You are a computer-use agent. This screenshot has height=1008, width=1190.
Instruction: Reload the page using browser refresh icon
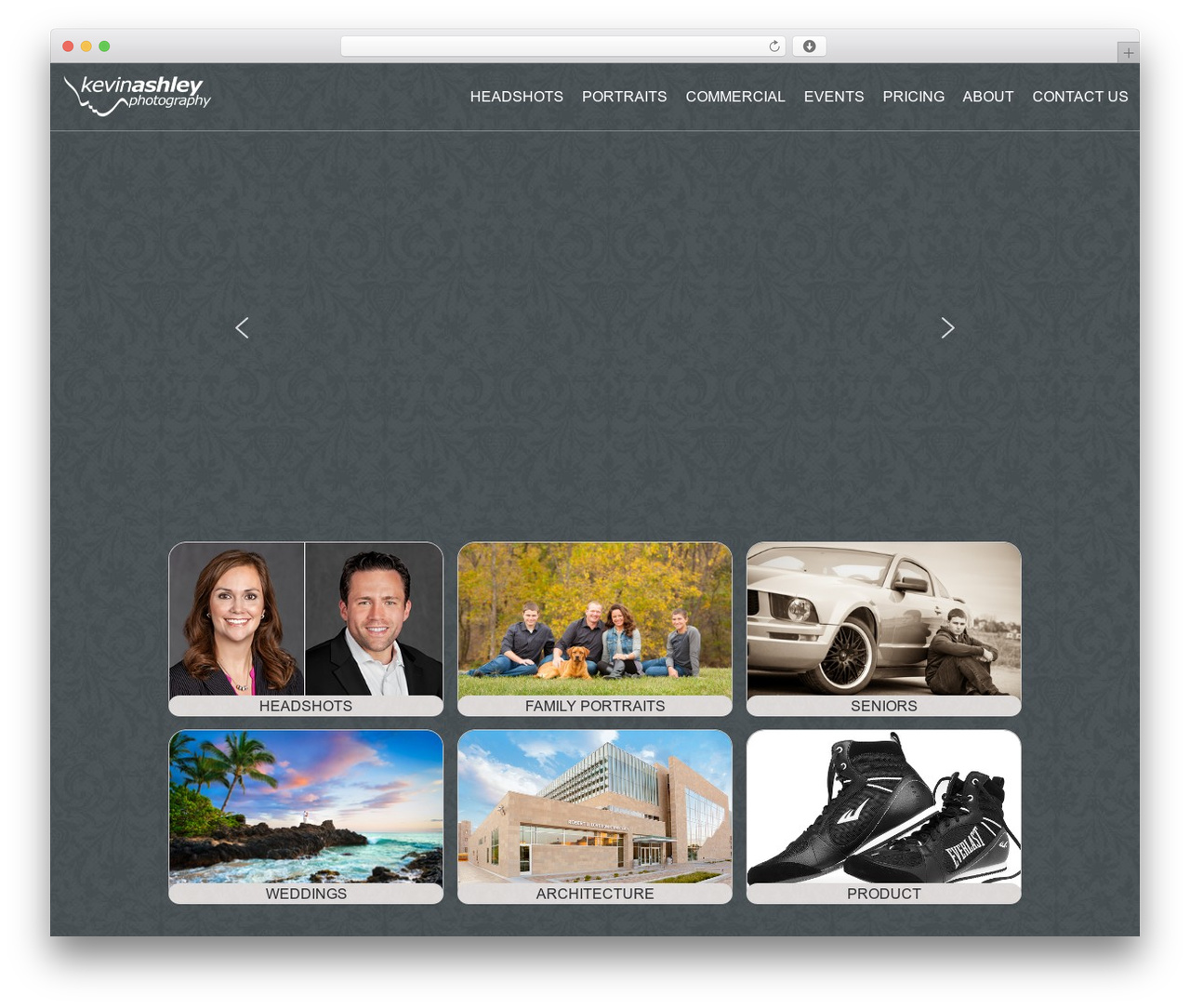tap(774, 46)
